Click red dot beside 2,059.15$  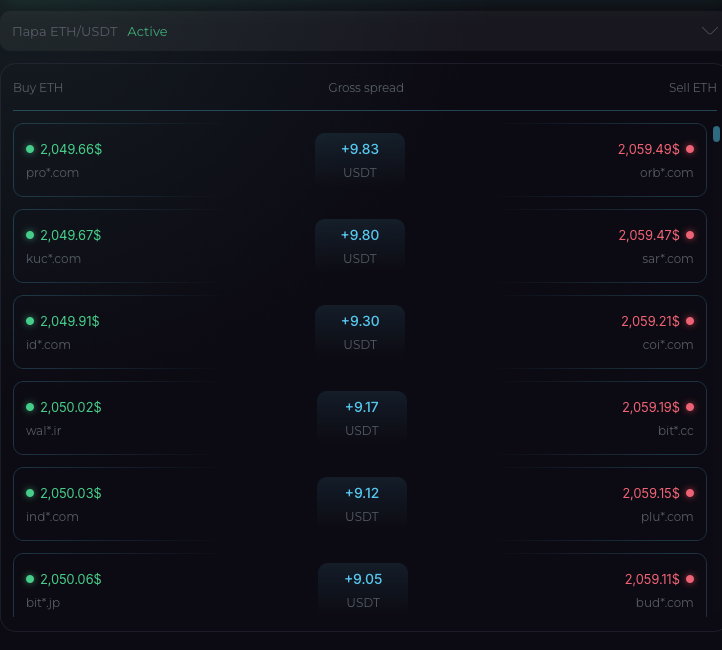[x=690, y=493]
